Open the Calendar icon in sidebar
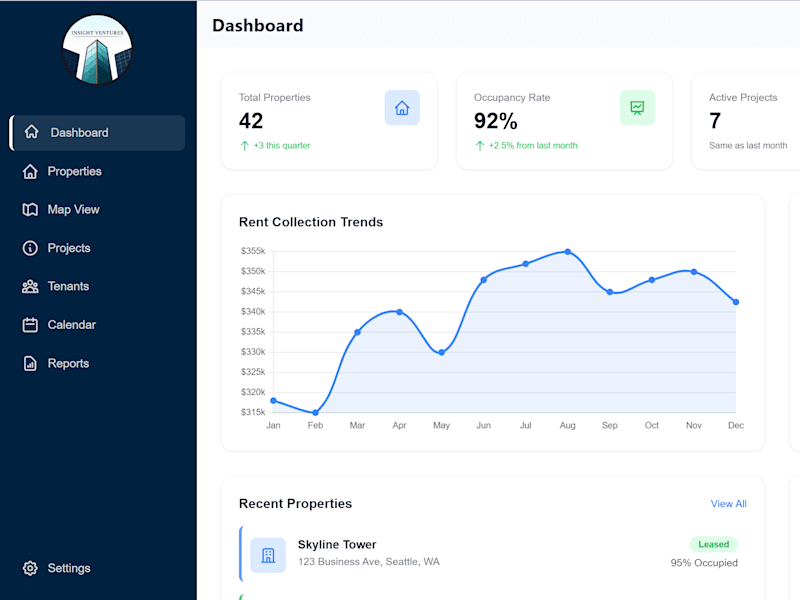The image size is (800, 600). point(30,325)
